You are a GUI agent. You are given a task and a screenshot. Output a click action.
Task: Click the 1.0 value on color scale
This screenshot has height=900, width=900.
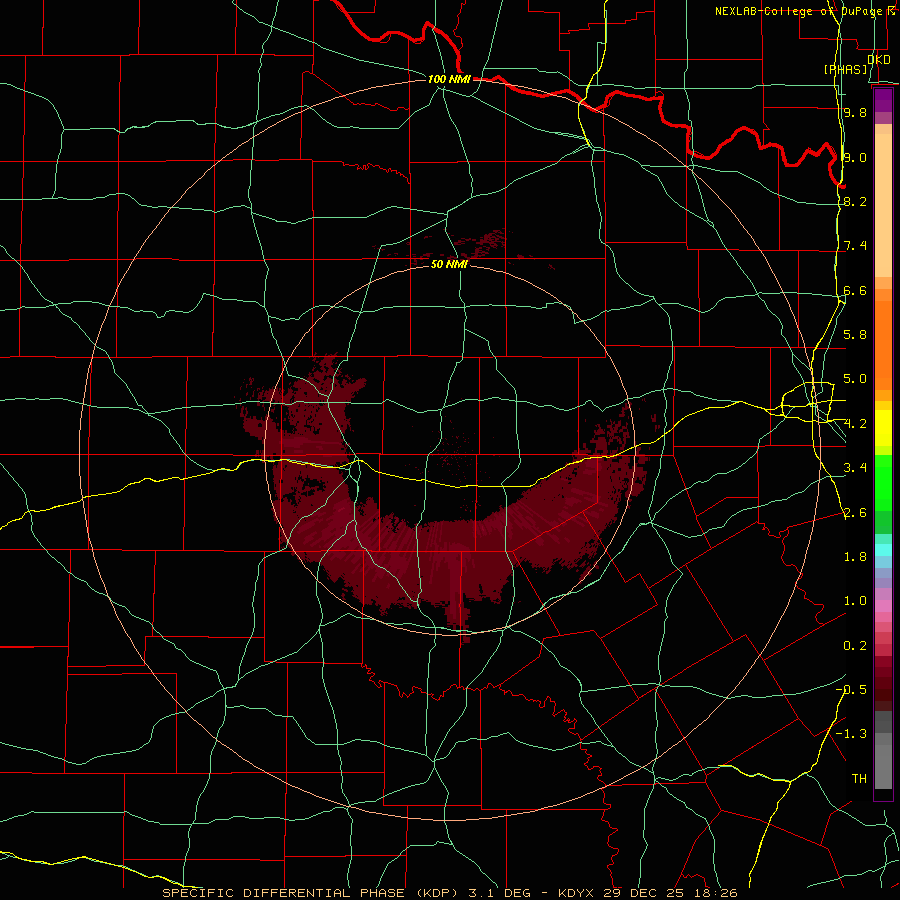855,601
